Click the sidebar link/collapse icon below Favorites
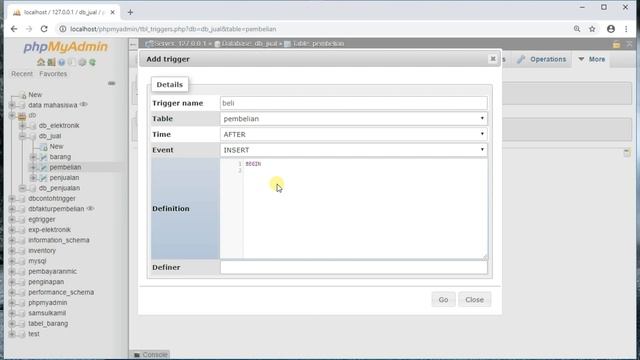The width and height of the screenshot is (640, 360). [x=111, y=83]
